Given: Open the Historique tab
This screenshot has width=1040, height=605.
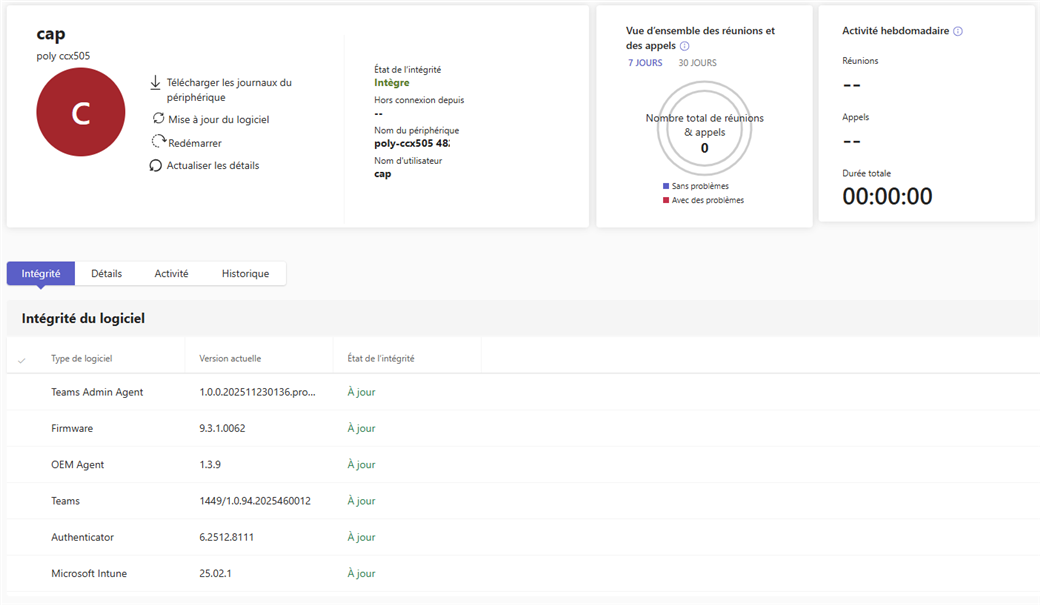Looking at the screenshot, I should click(245, 273).
